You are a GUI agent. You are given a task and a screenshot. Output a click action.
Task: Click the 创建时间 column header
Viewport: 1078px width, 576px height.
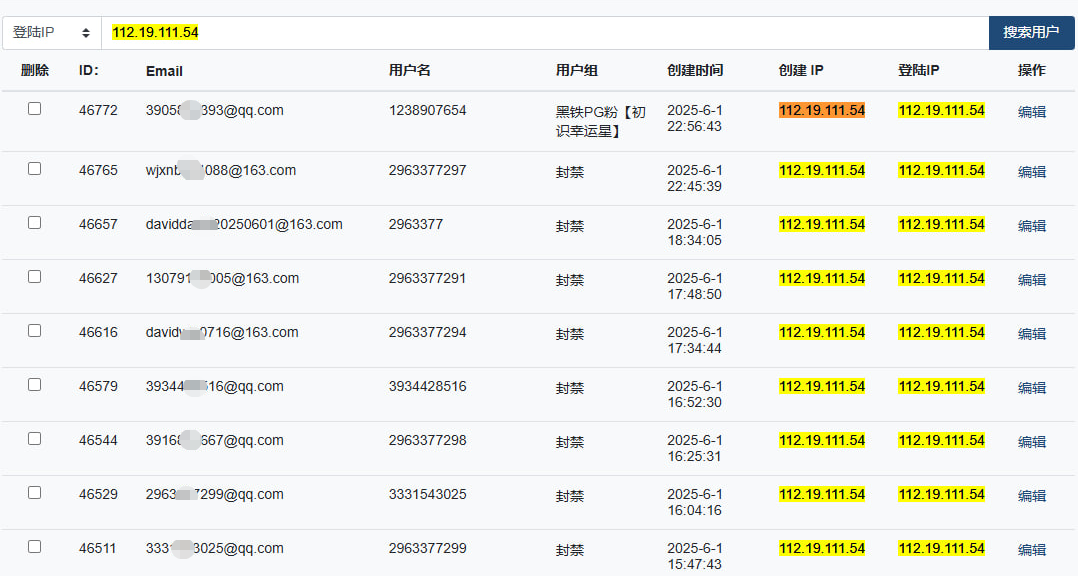695,70
